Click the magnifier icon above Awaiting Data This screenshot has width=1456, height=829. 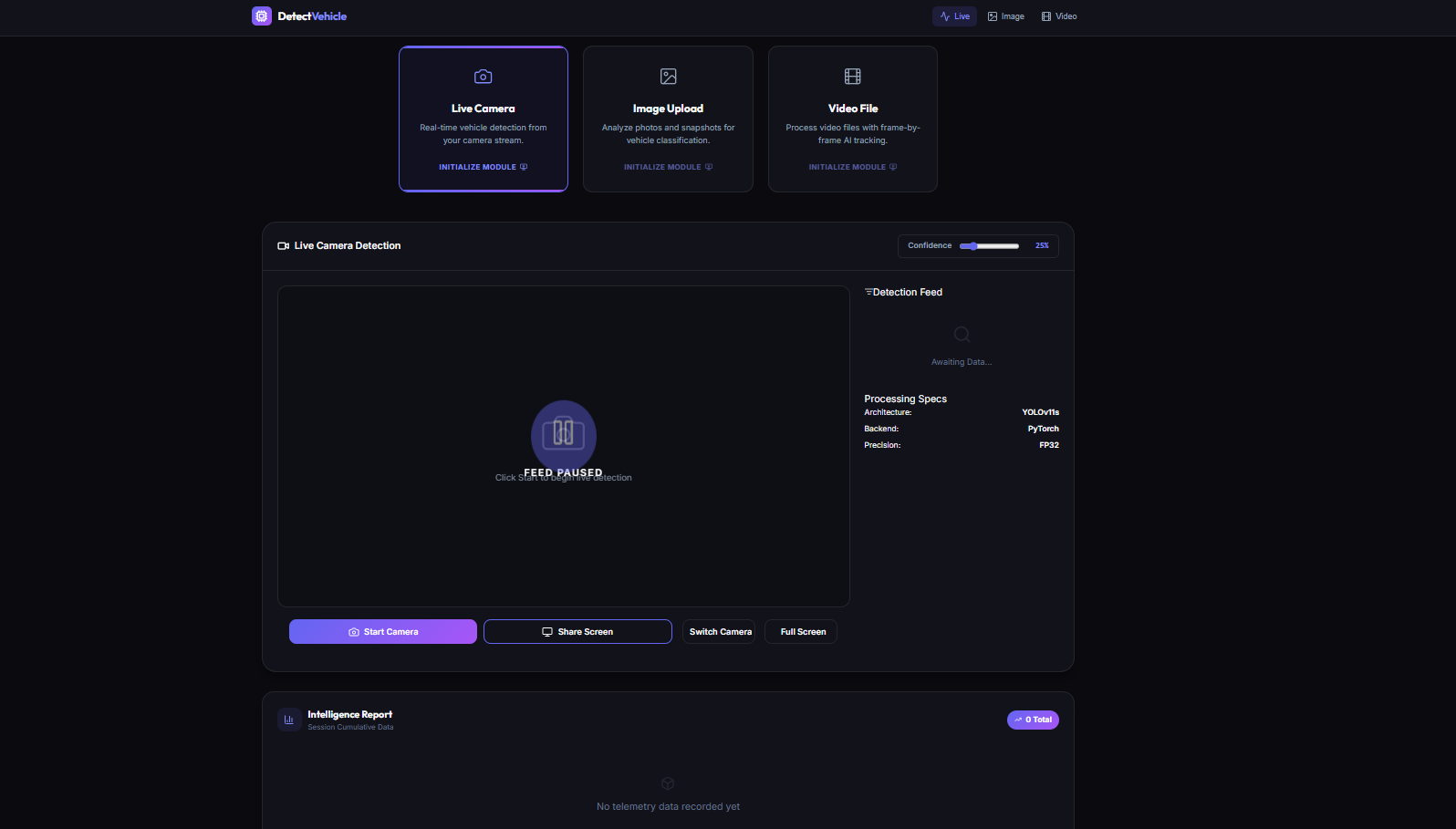[962, 335]
